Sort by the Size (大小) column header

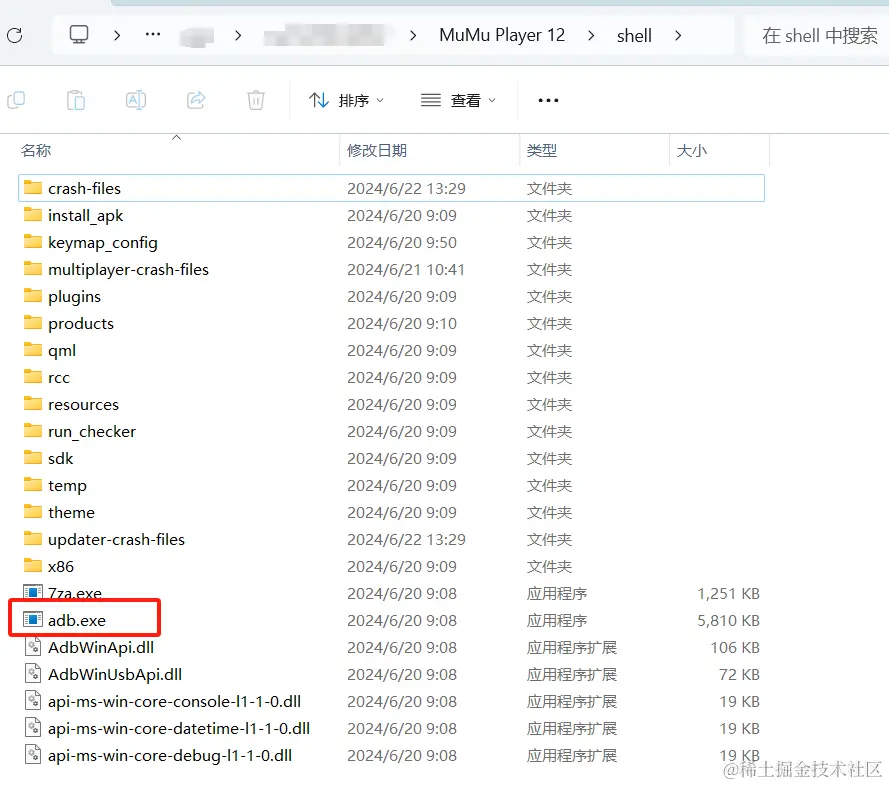coord(692,150)
